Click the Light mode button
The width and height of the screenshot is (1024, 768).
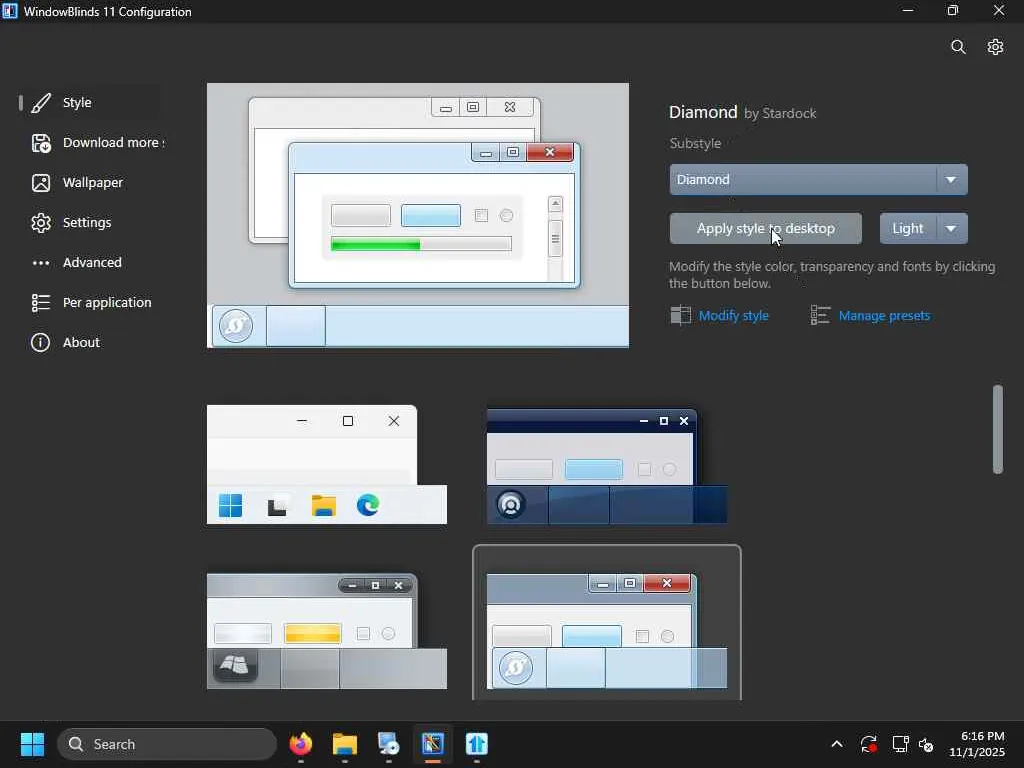tap(908, 229)
